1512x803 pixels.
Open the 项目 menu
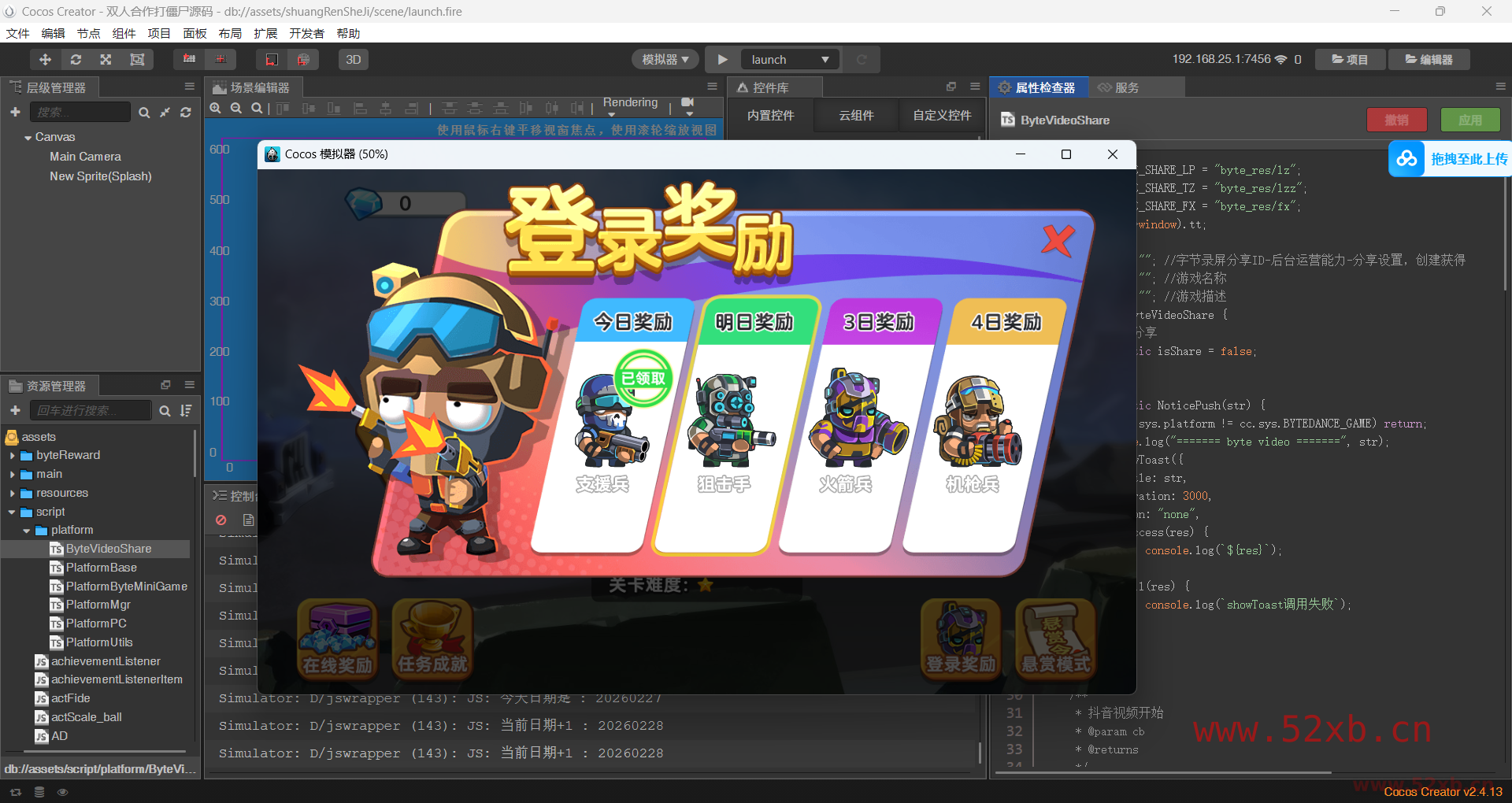pyautogui.click(x=158, y=33)
